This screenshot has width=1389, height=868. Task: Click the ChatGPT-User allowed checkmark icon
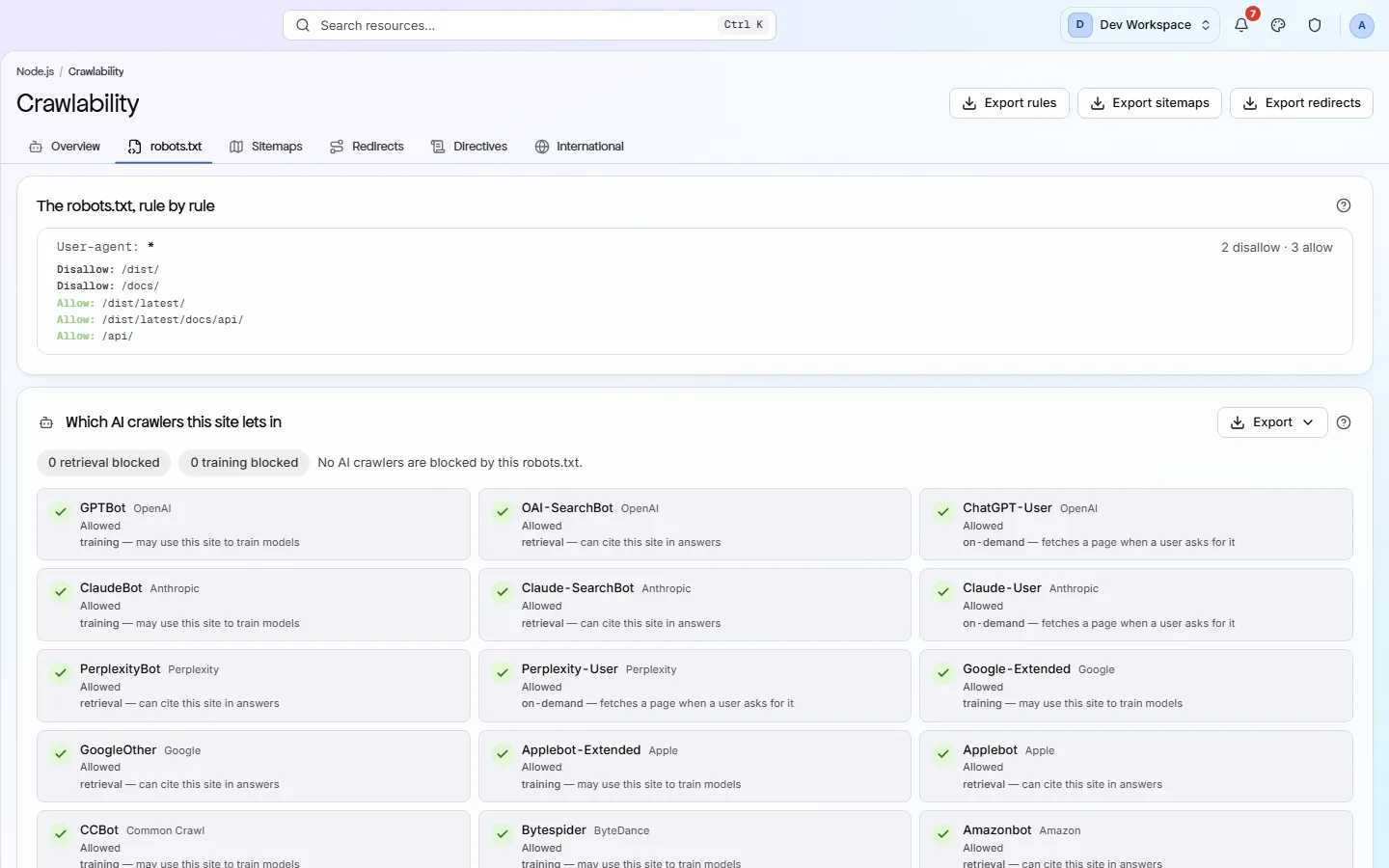click(x=943, y=511)
